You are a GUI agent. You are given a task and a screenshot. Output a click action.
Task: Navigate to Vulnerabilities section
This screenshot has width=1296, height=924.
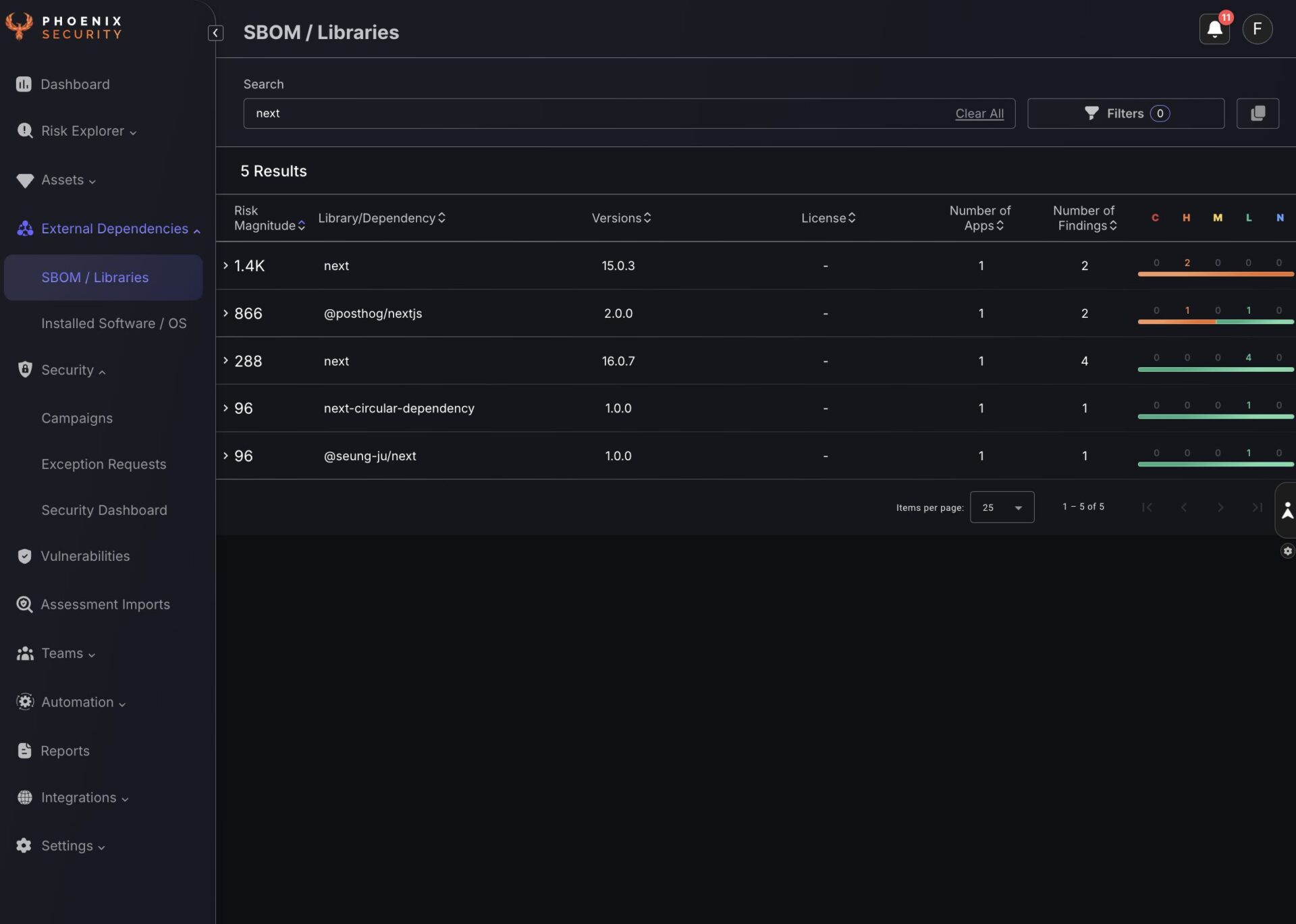pos(85,556)
